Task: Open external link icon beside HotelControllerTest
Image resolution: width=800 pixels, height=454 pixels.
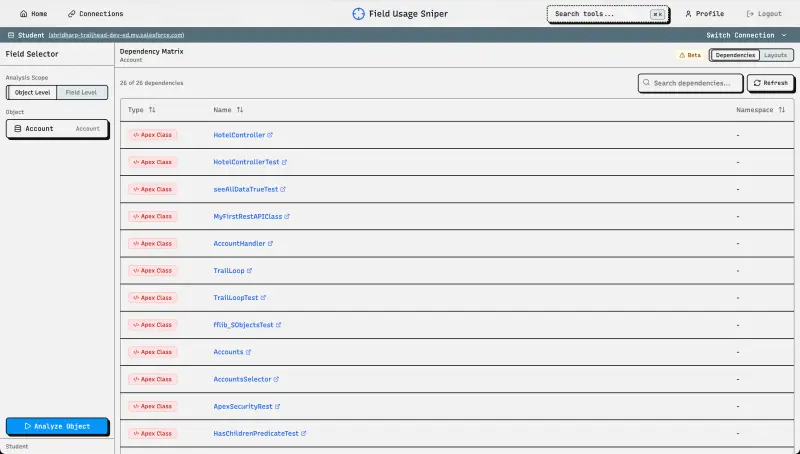Action: click(284, 162)
